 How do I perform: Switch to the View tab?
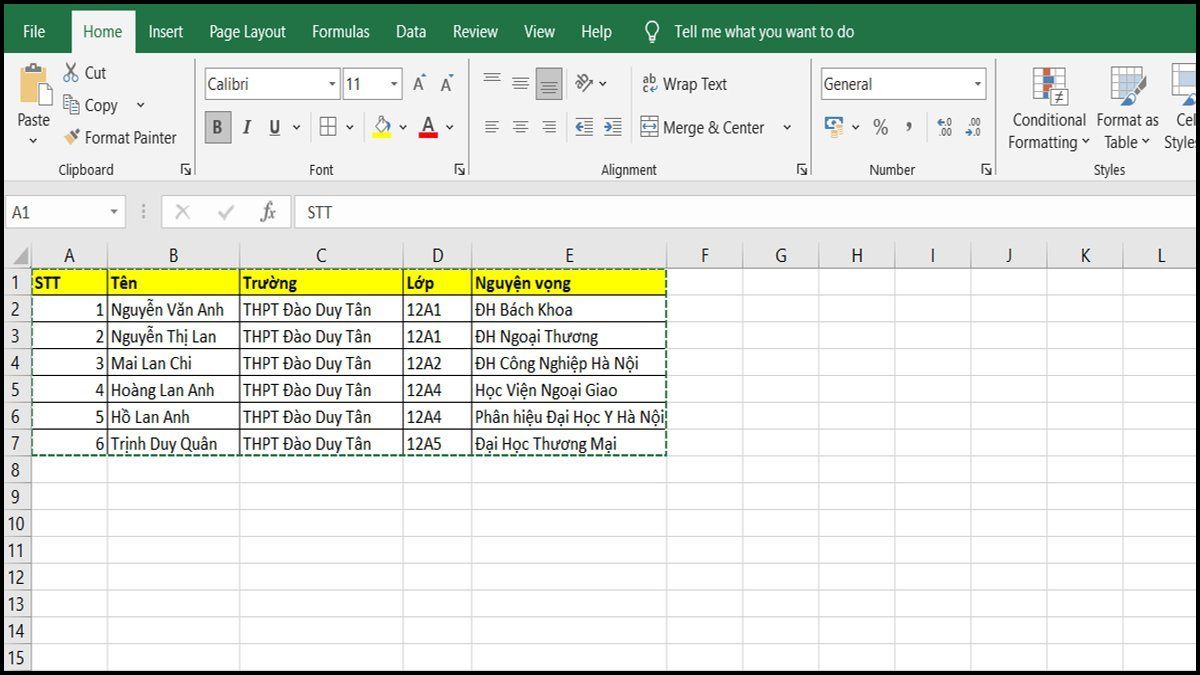[x=539, y=32]
